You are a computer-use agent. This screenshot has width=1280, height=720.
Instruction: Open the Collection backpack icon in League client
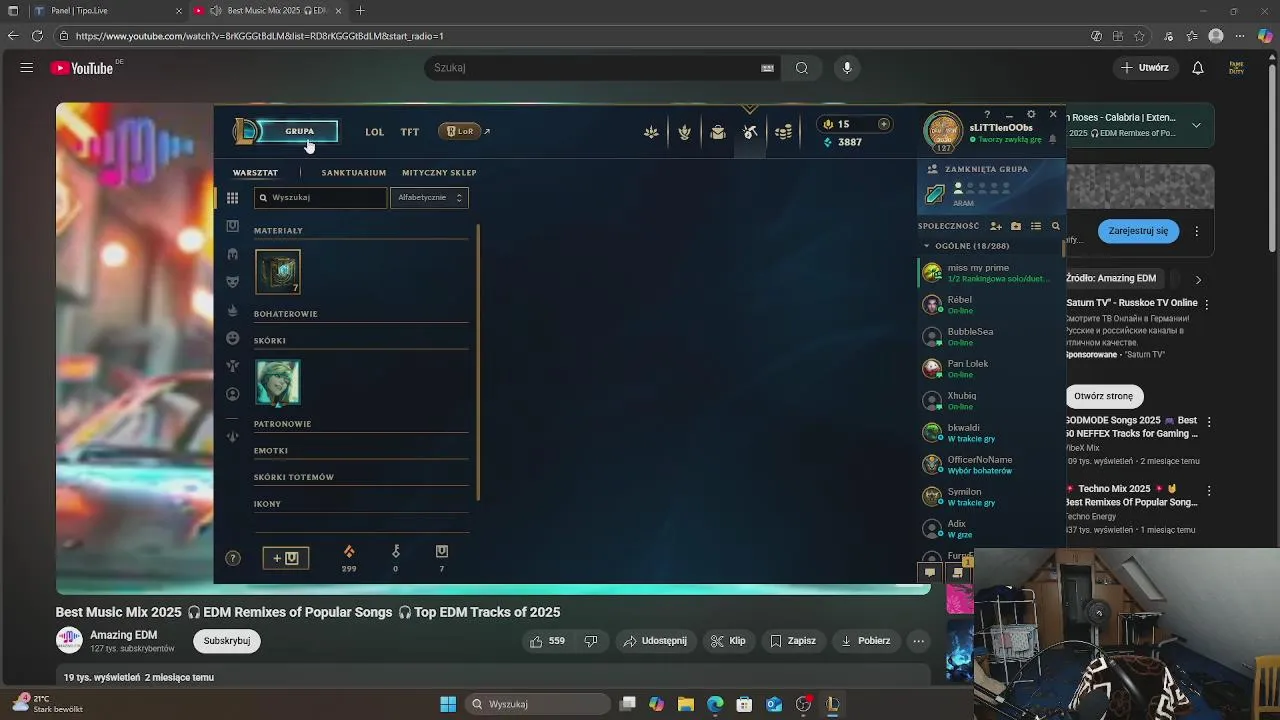tap(718, 132)
